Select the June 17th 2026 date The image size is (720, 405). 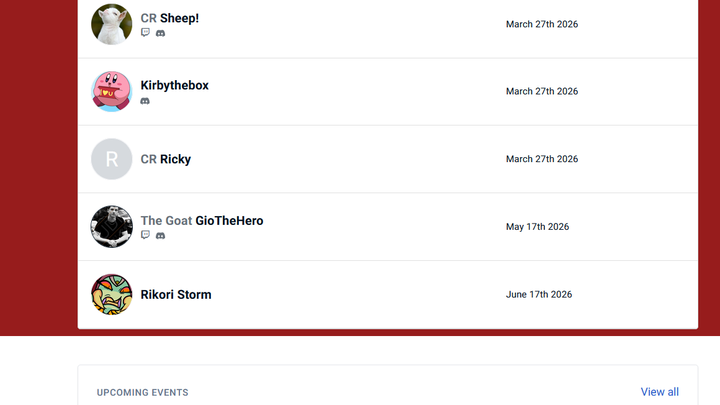point(539,295)
